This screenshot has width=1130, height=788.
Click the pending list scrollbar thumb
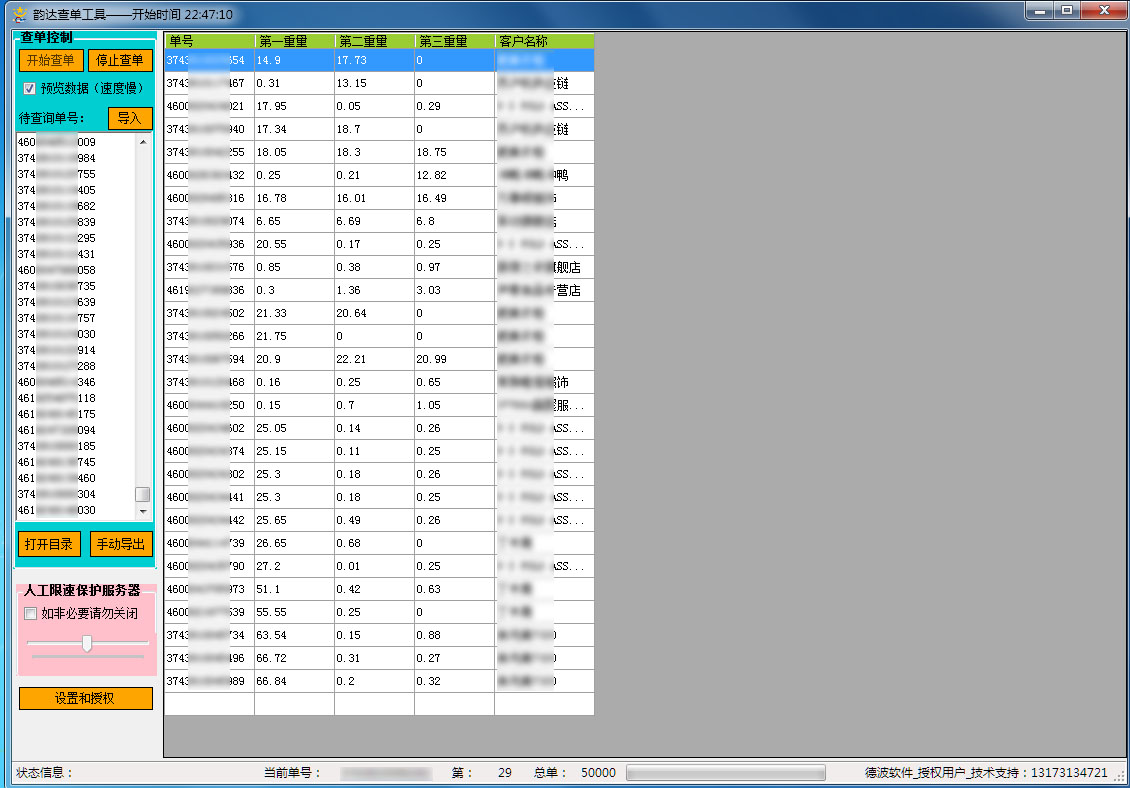tap(143, 495)
